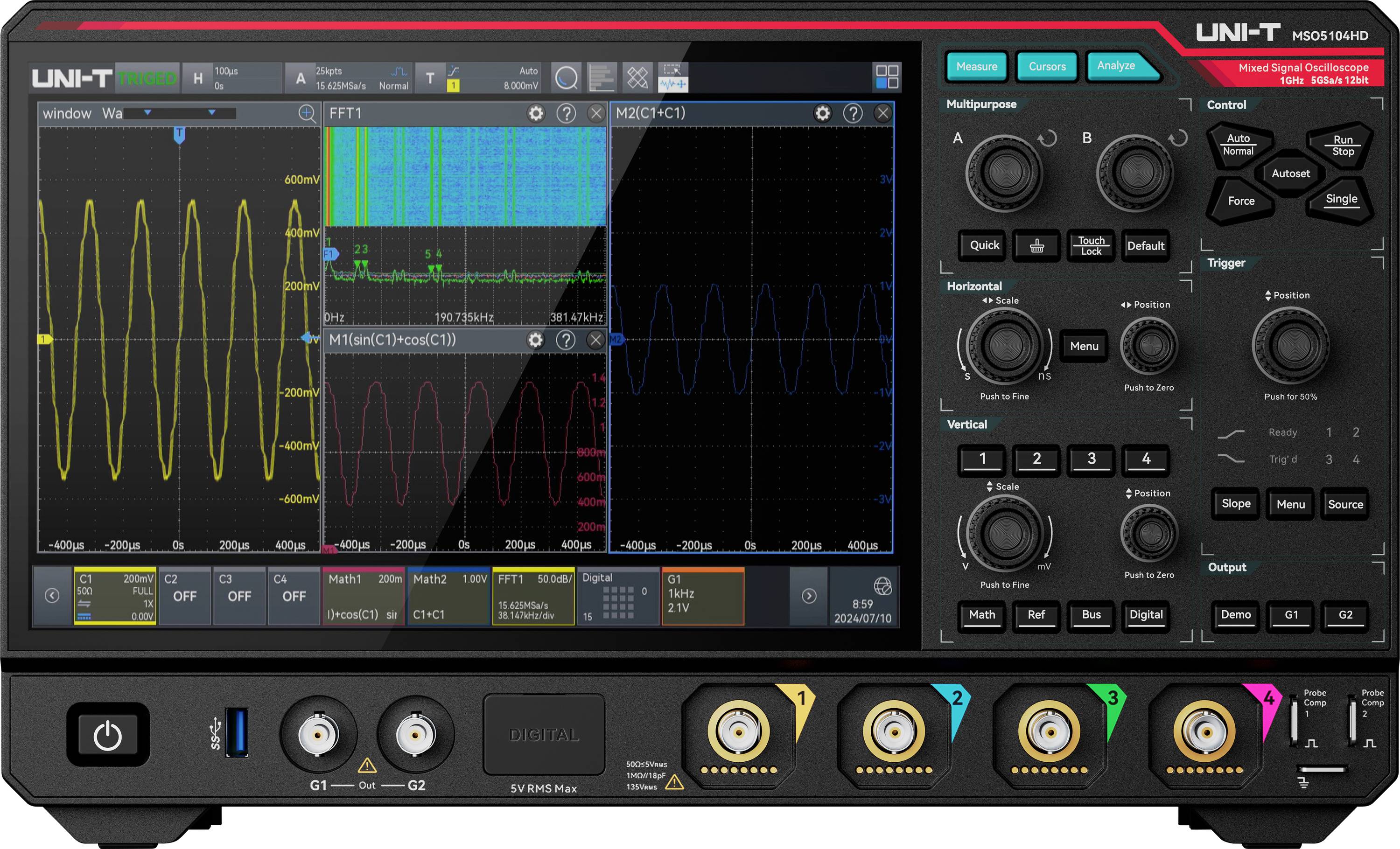Push the Ref button

pos(1036,616)
